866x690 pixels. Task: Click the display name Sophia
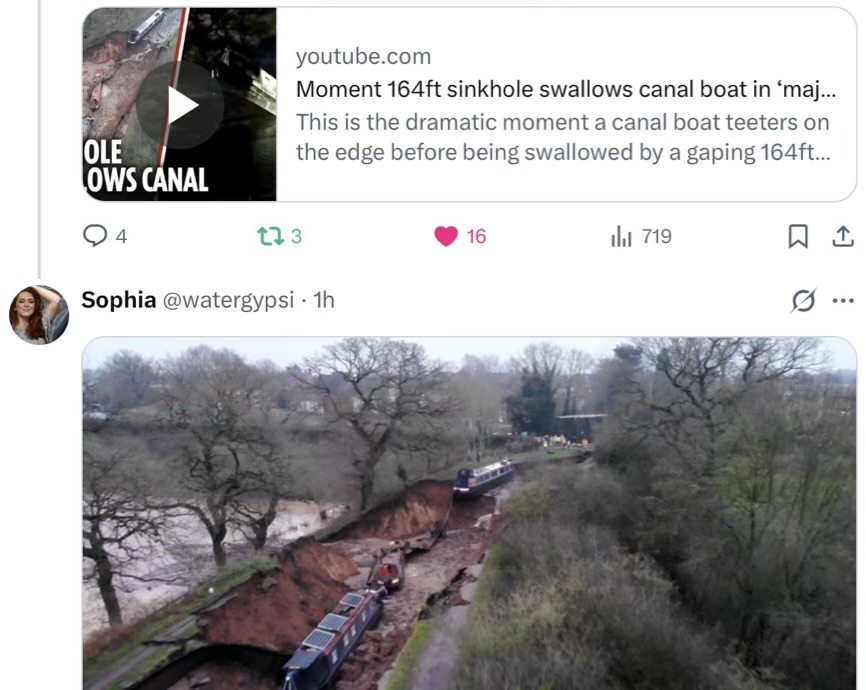click(x=117, y=300)
